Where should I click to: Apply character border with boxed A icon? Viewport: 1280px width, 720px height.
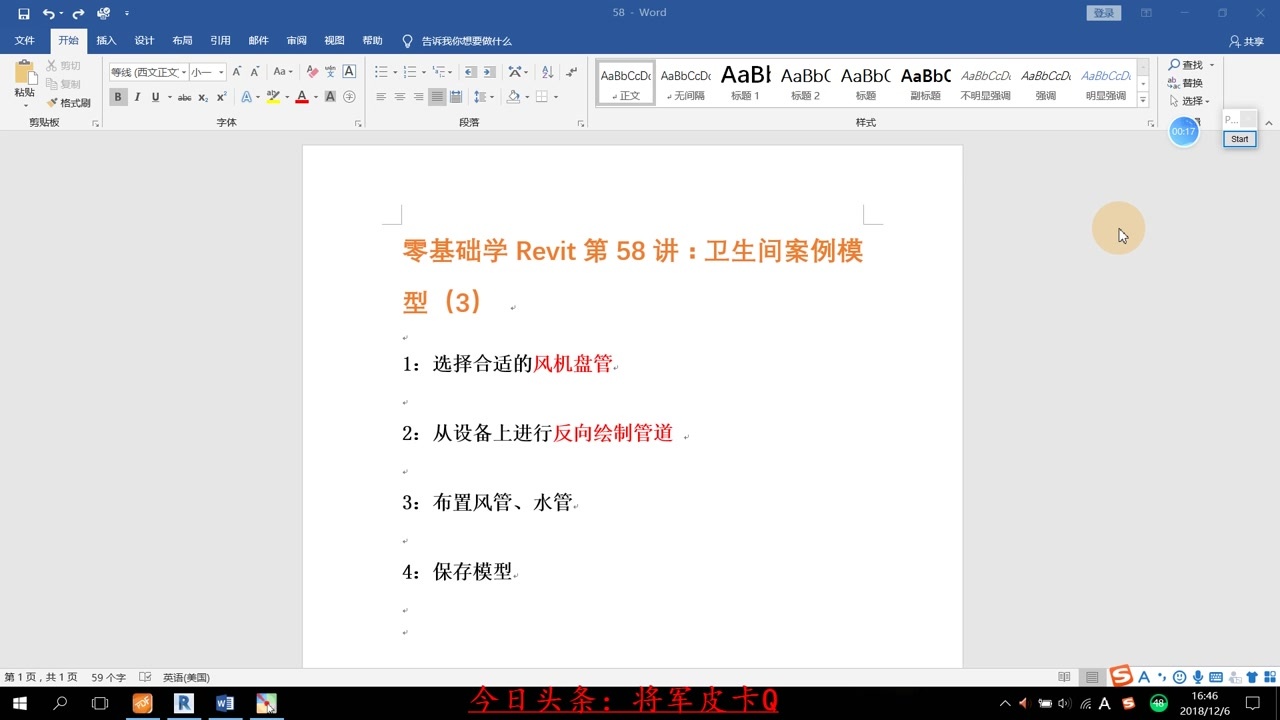pyautogui.click(x=349, y=72)
